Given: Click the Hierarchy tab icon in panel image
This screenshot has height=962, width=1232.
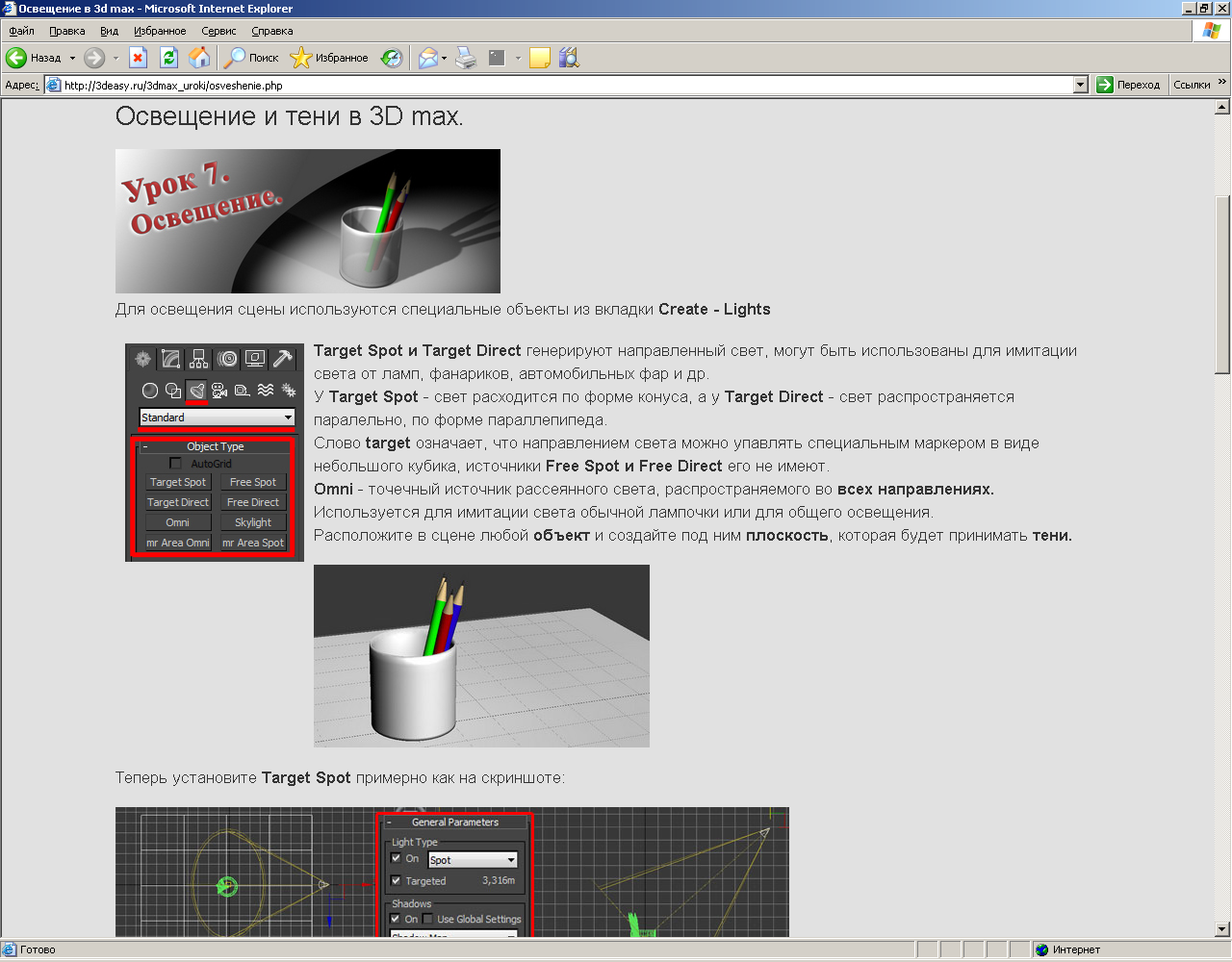Looking at the screenshot, I should click(x=199, y=359).
